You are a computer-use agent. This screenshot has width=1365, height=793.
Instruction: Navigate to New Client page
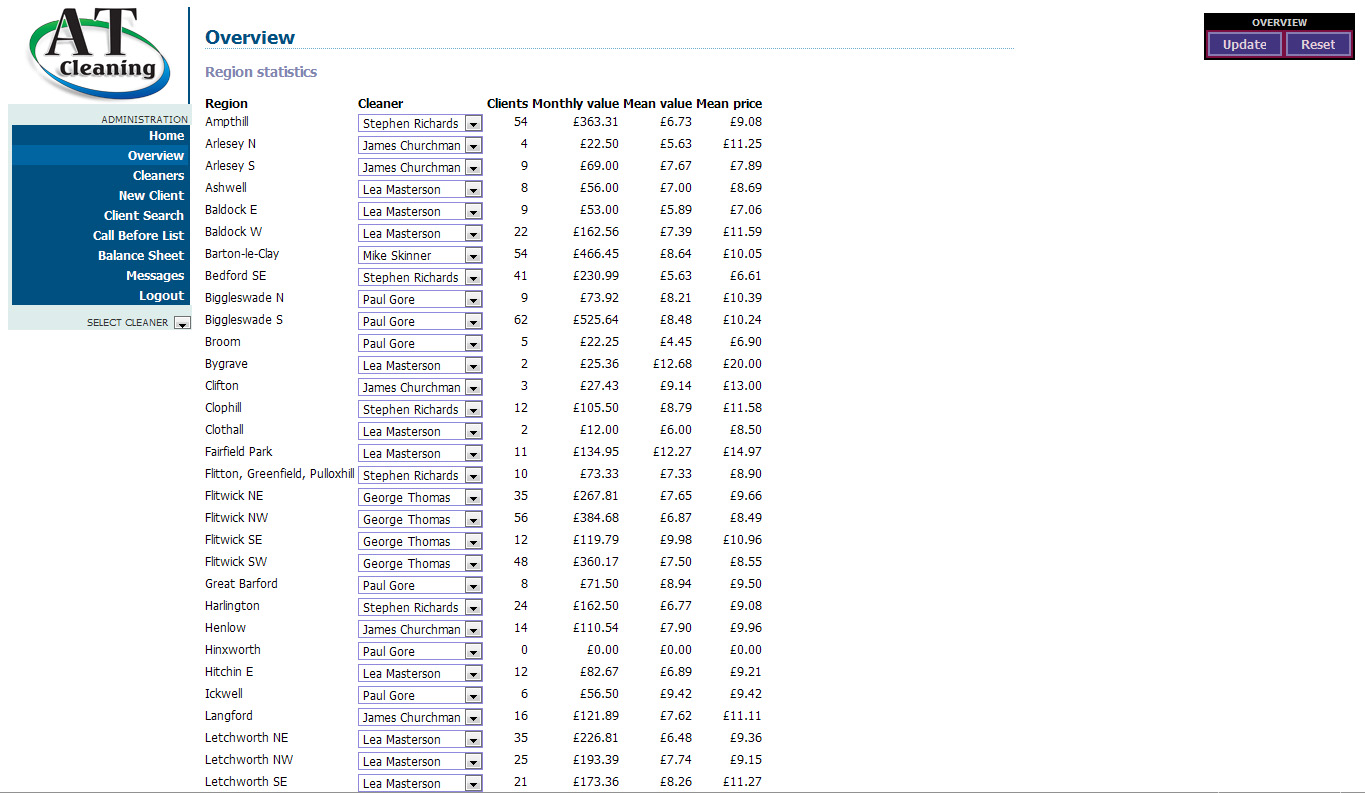coord(151,196)
